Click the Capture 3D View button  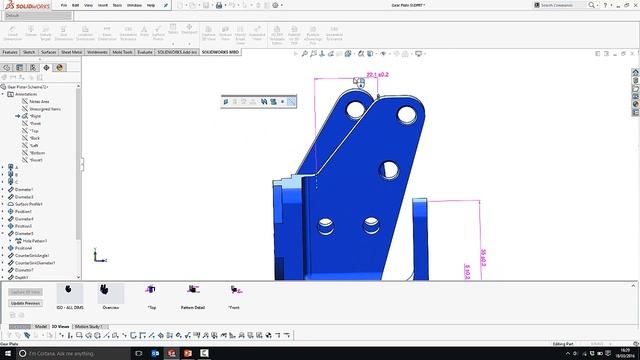tap(25, 292)
